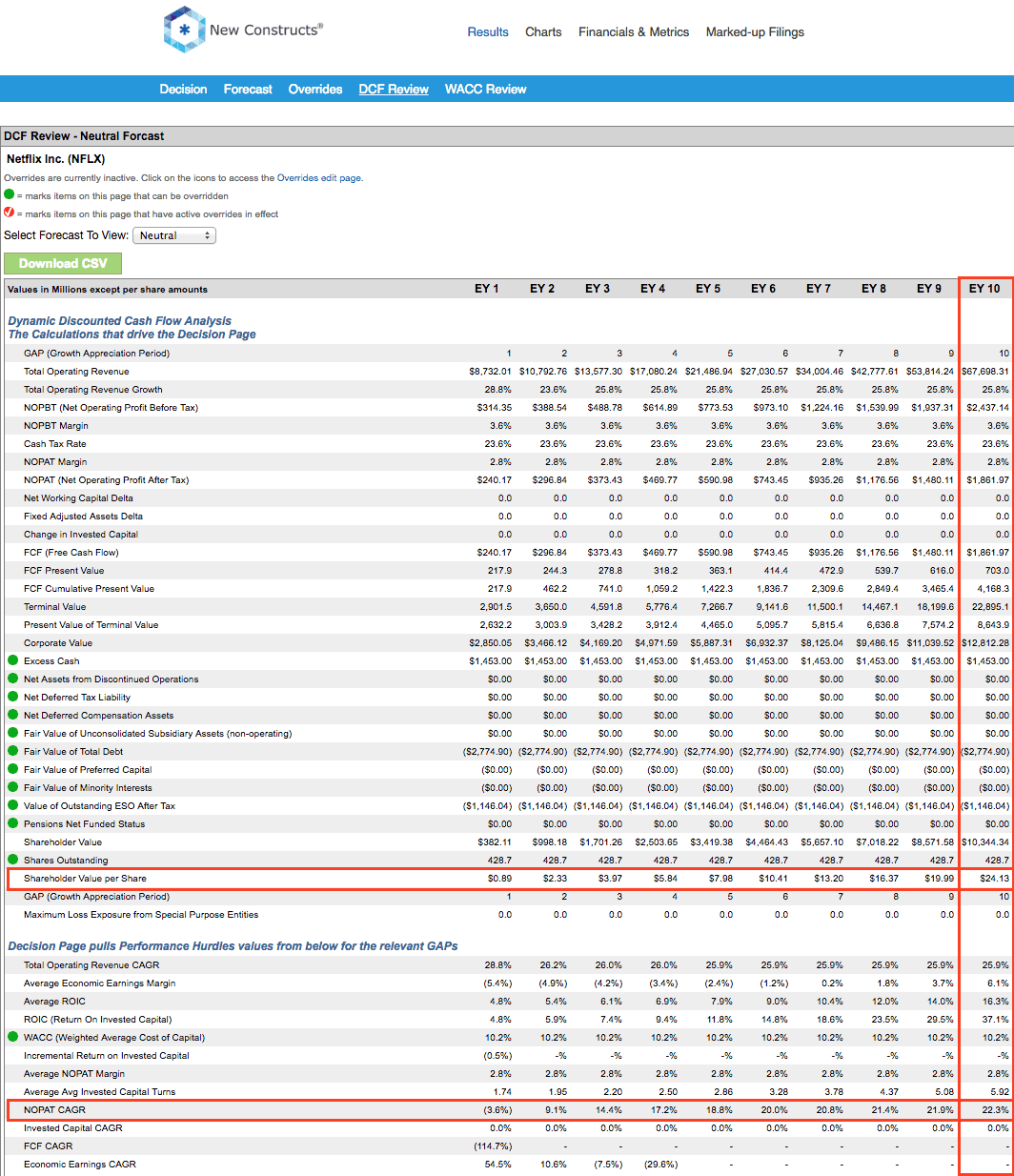This screenshot has height=1176, width=1014.
Task: Click the Economic Earnings CAGR row label
Action: (x=80, y=1164)
